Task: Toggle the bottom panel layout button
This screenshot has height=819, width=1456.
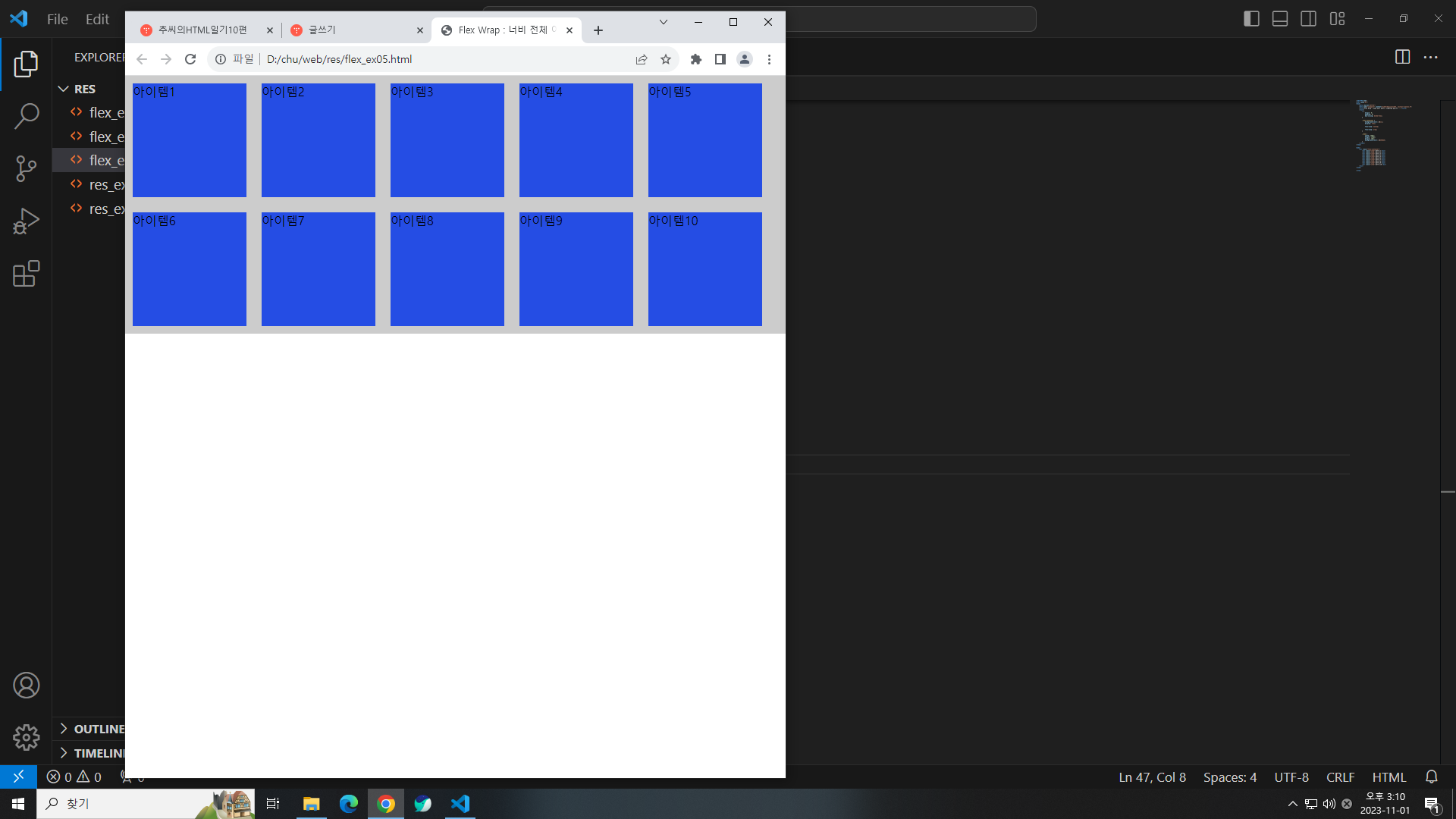Action: point(1280,19)
